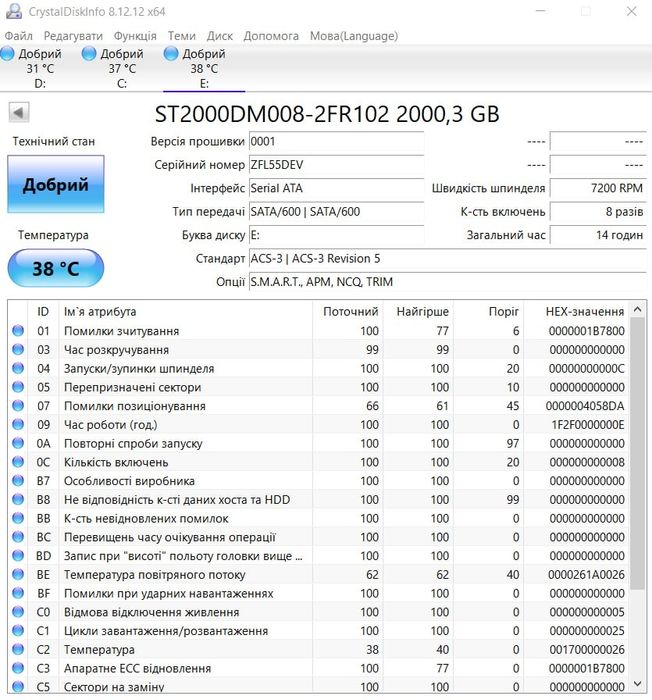Click the attribute list scrollbar thumb
652x700 pixels.
tap(638, 453)
